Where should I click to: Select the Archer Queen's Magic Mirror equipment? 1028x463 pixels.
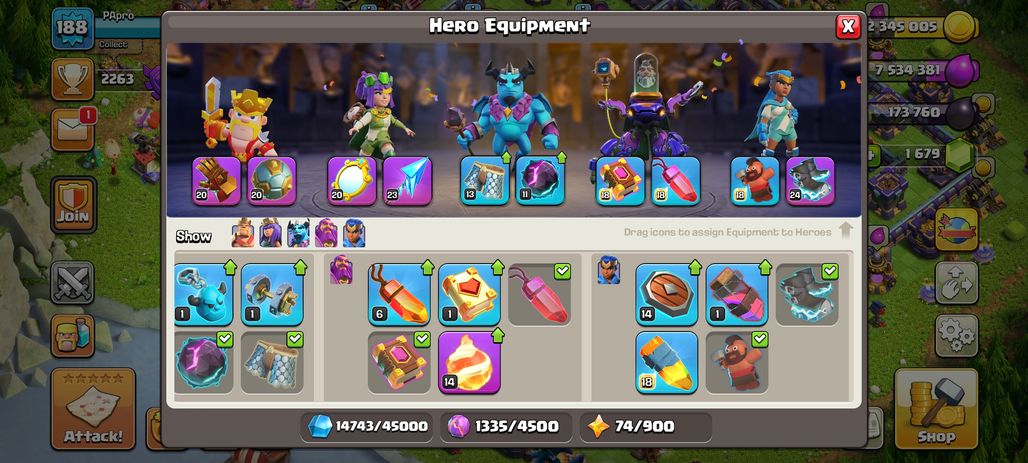coord(351,180)
